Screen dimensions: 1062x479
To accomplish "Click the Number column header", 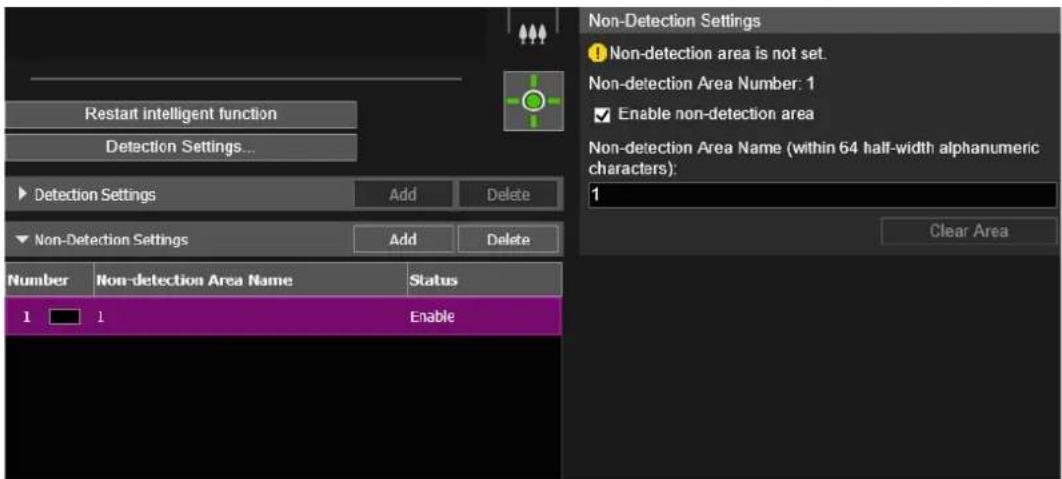I will [x=49, y=280].
